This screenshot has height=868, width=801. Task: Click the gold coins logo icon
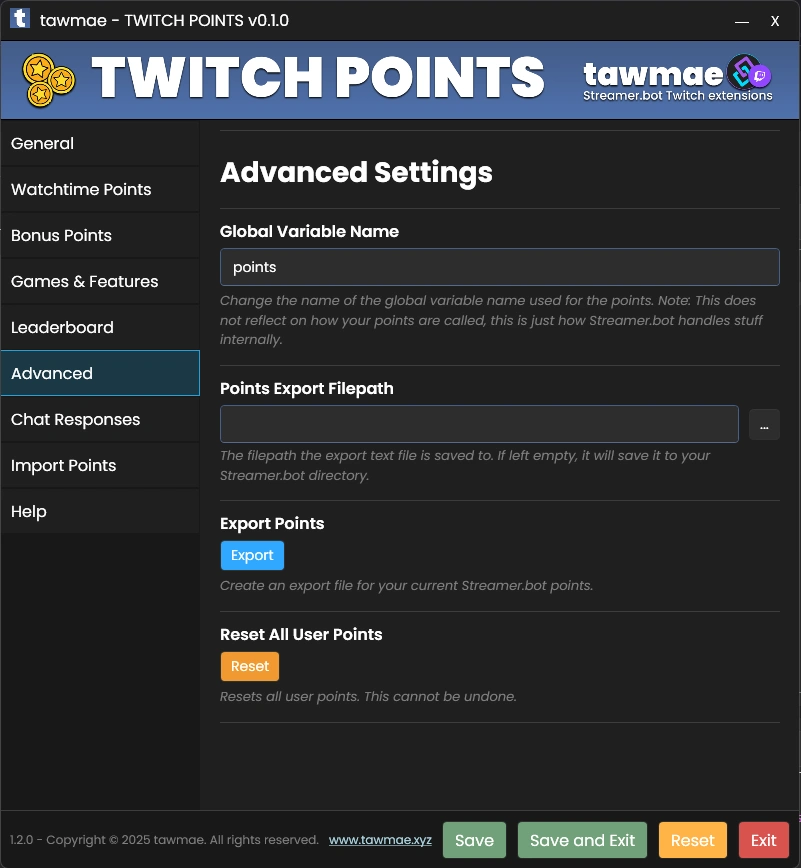point(48,80)
